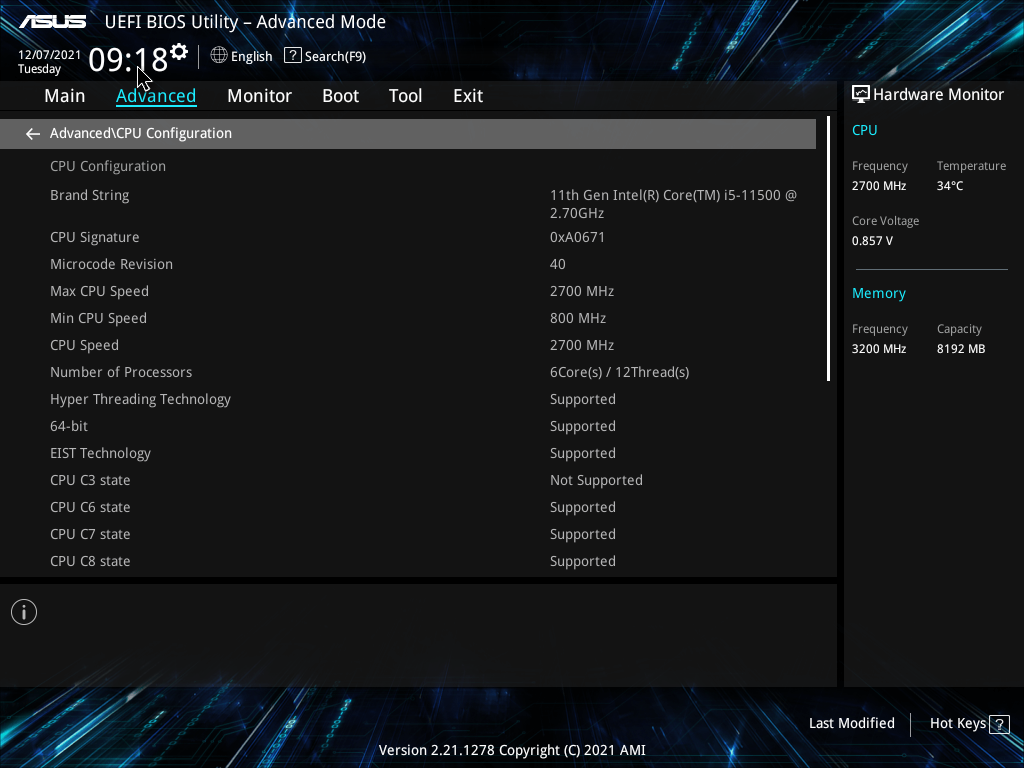Select the 64-bit row
1024x768 pixels.
click(x=408, y=426)
